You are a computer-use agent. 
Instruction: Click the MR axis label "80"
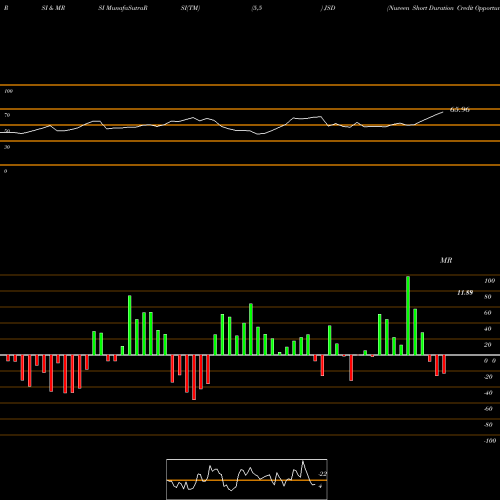[x=488, y=297]
